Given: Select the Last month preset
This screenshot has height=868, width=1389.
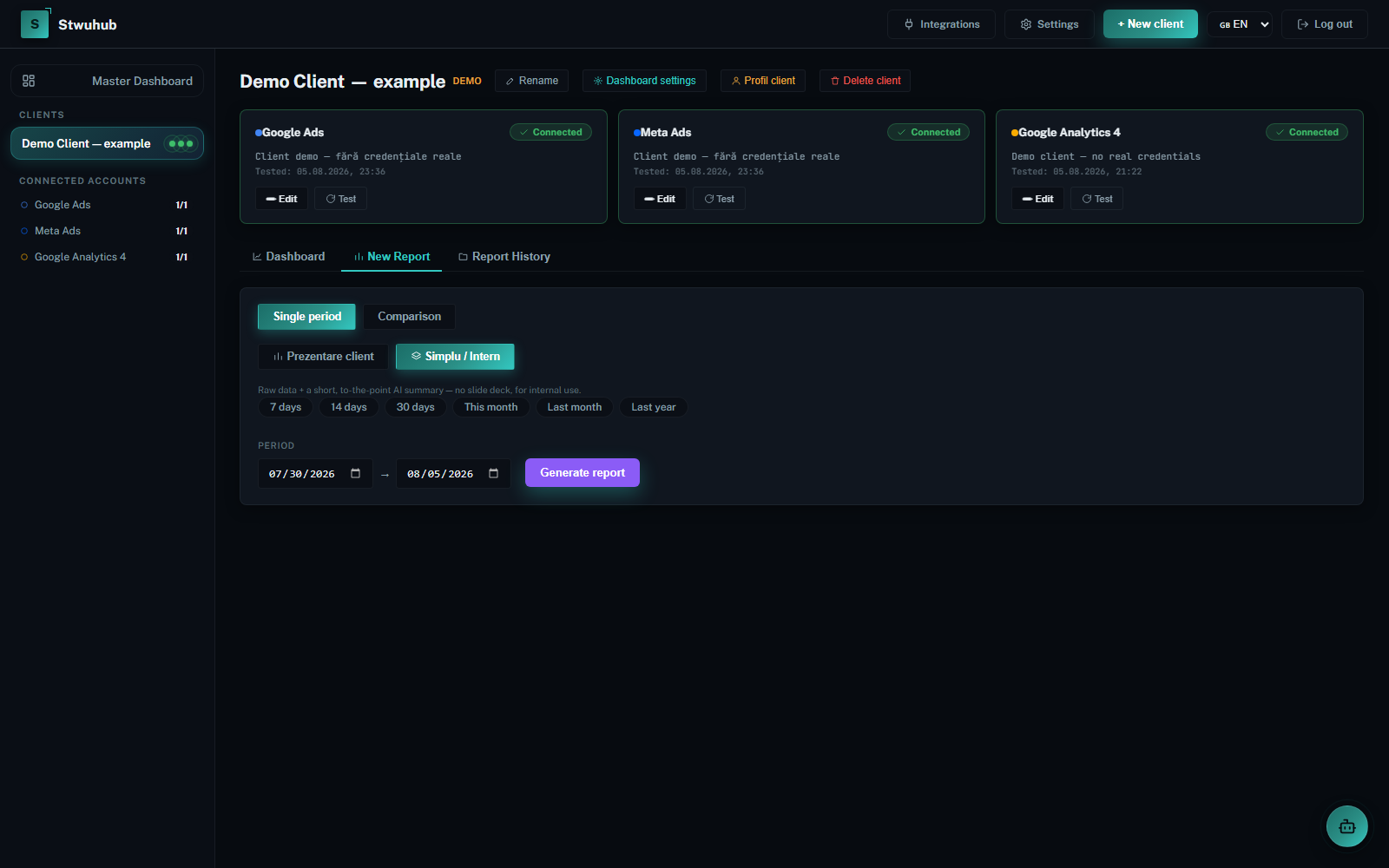Looking at the screenshot, I should pos(574,407).
